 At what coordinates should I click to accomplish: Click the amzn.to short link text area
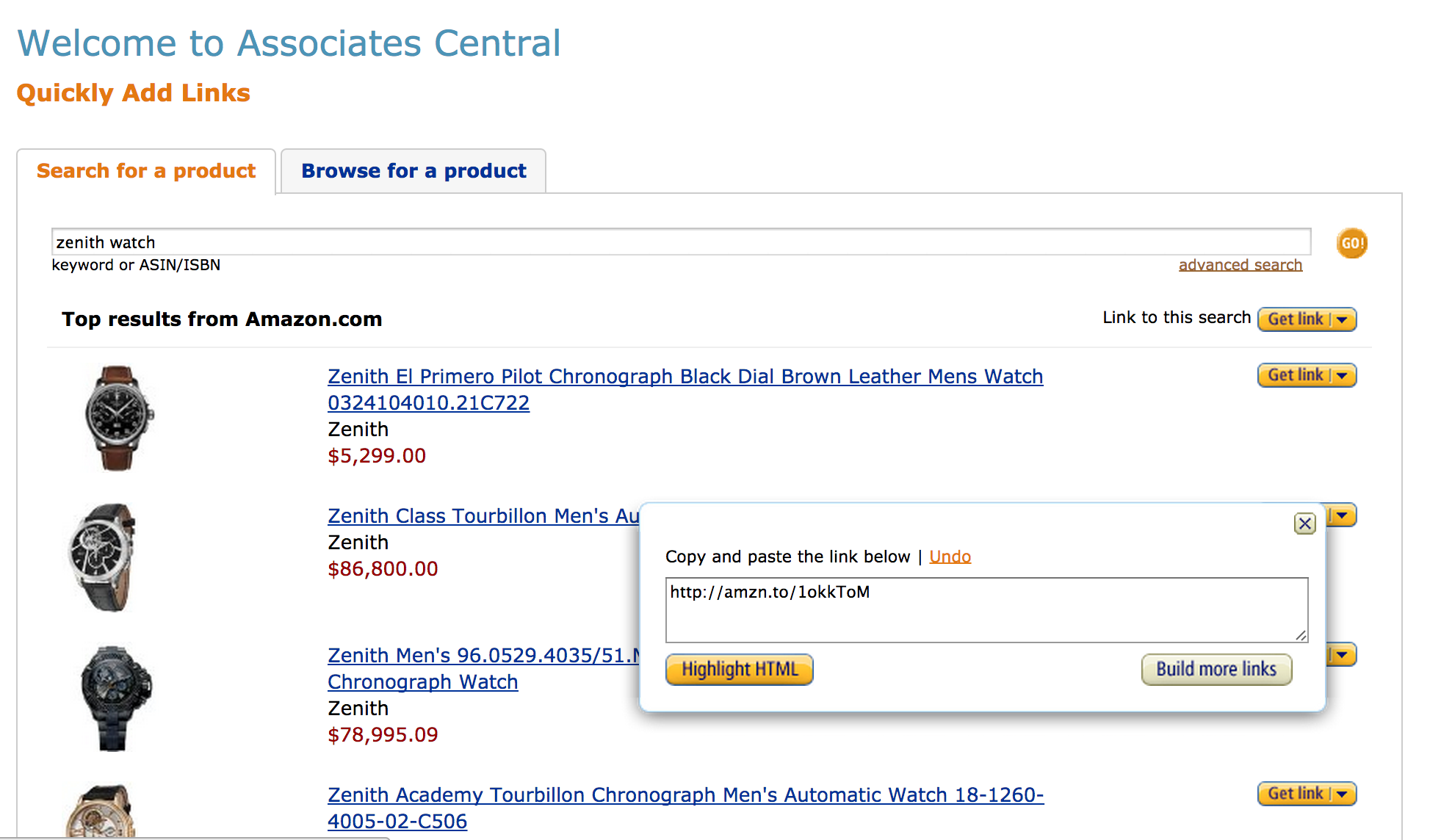pos(986,610)
